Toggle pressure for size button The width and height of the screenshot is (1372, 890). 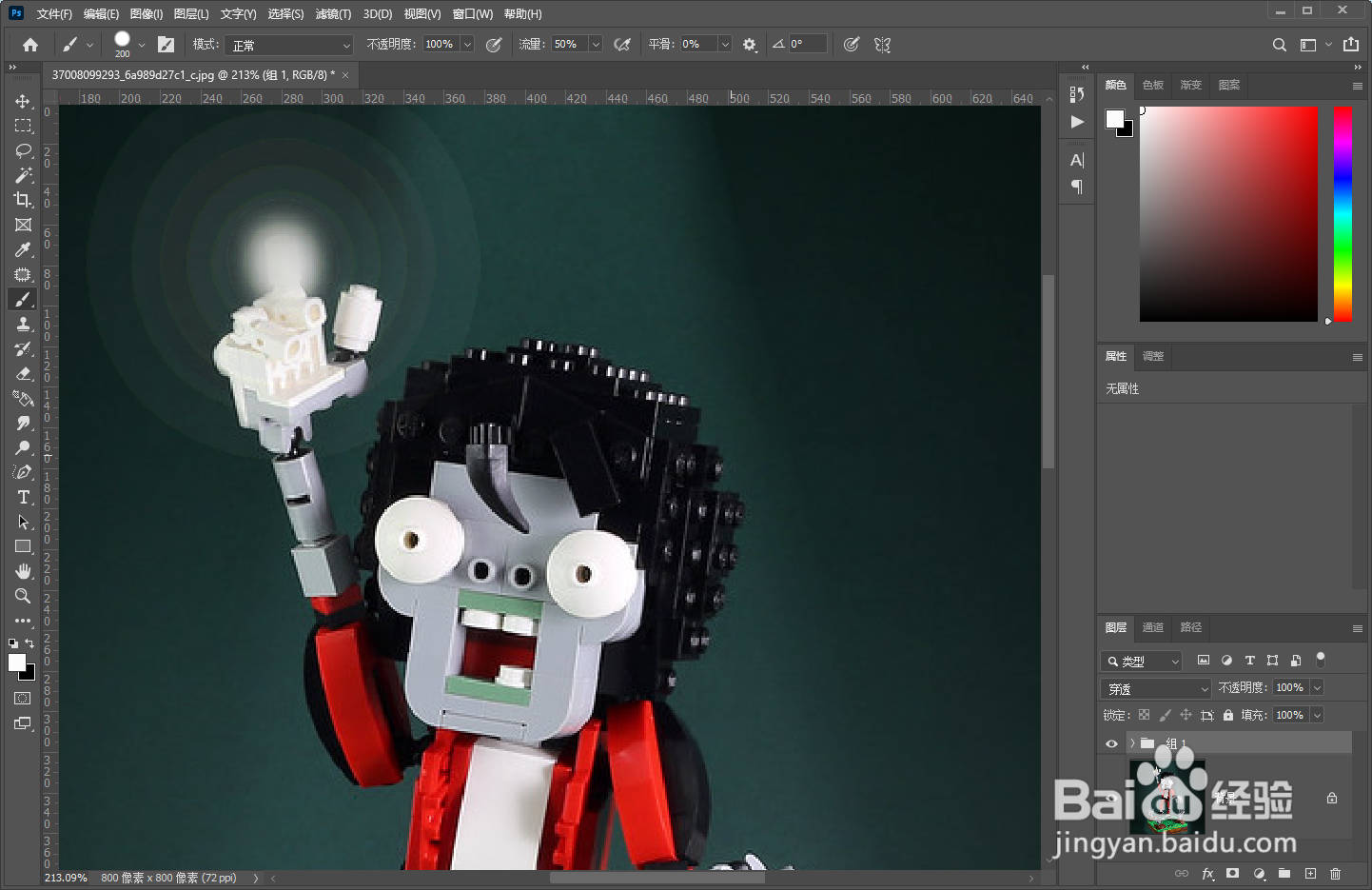click(x=852, y=44)
